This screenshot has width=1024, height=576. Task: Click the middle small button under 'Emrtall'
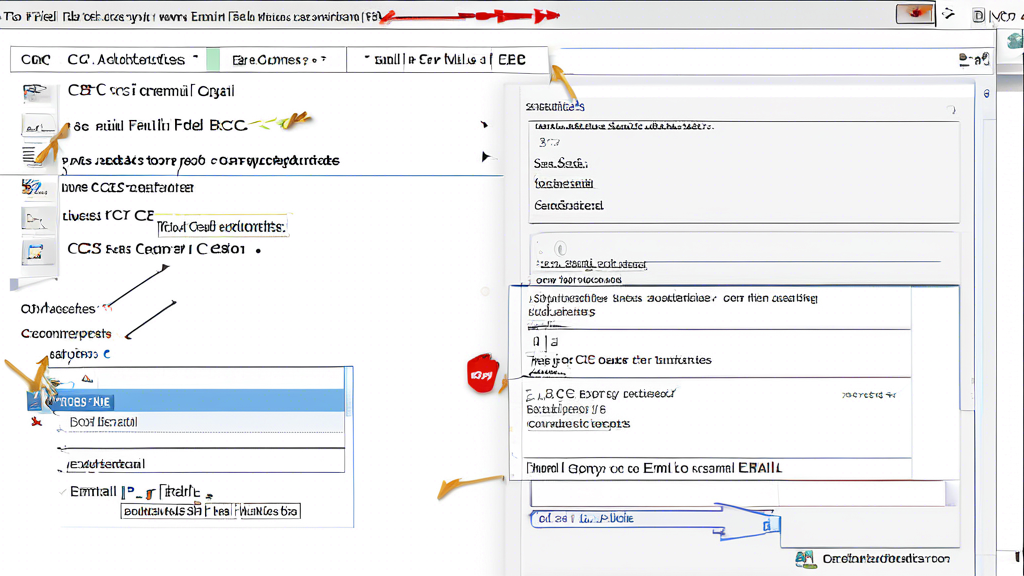tap(219, 511)
